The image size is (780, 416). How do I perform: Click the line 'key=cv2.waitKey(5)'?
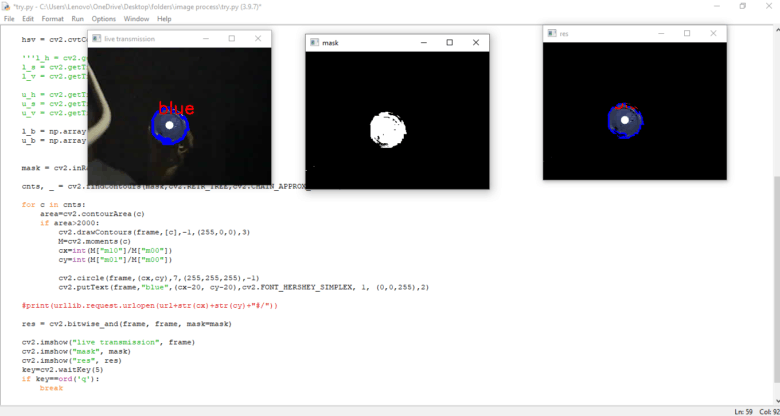click(x=63, y=370)
